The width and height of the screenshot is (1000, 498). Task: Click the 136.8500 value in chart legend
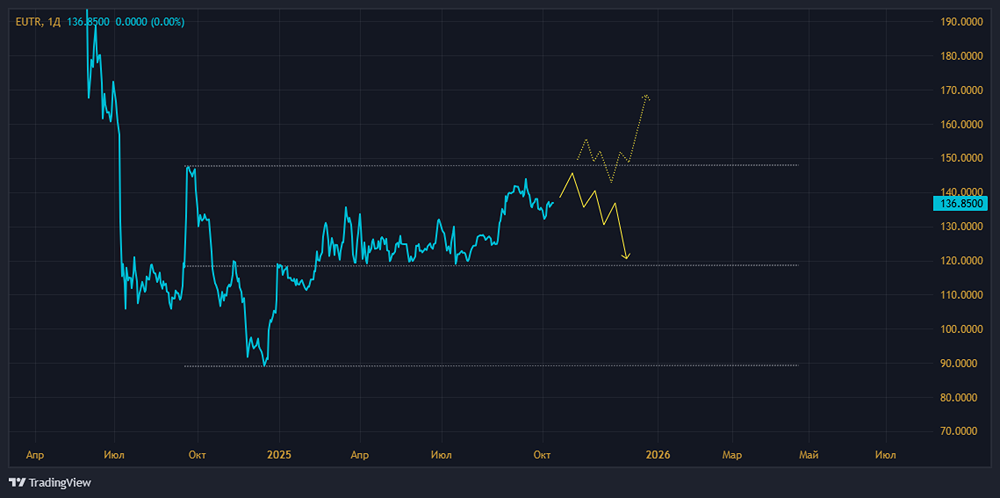click(86, 21)
